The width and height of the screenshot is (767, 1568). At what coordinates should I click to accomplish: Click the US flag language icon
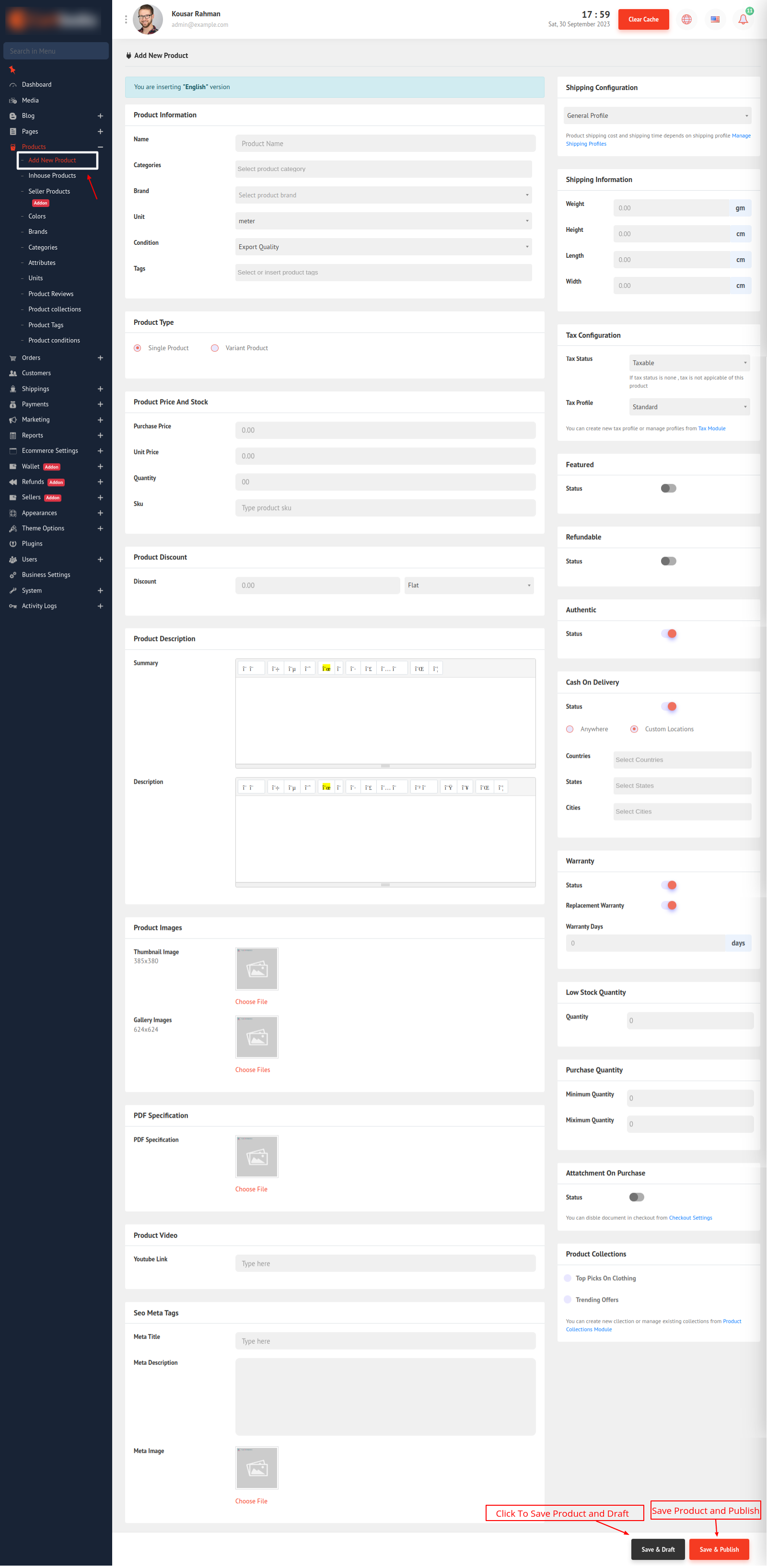click(x=715, y=20)
